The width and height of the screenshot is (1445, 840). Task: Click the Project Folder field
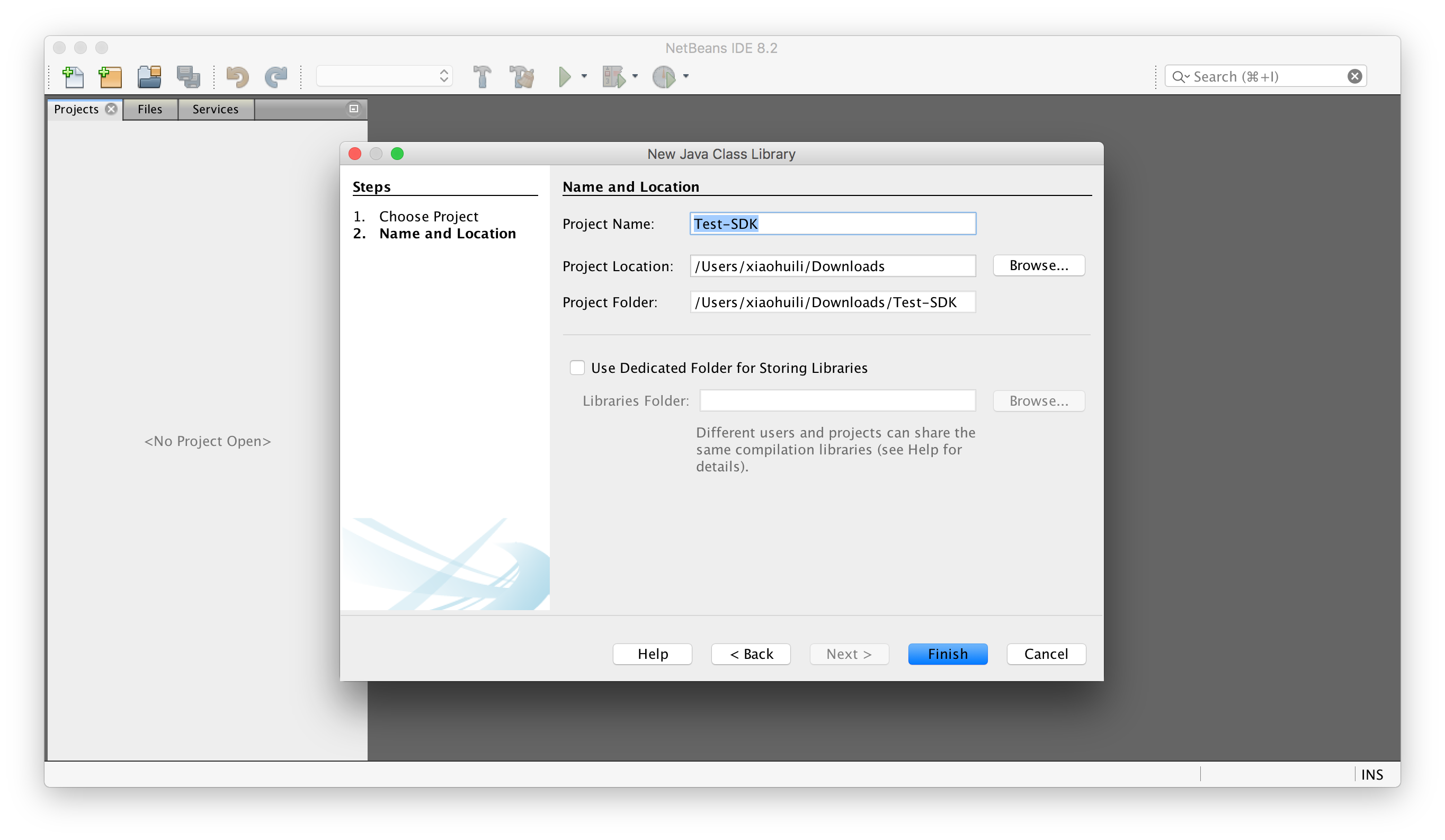833,302
